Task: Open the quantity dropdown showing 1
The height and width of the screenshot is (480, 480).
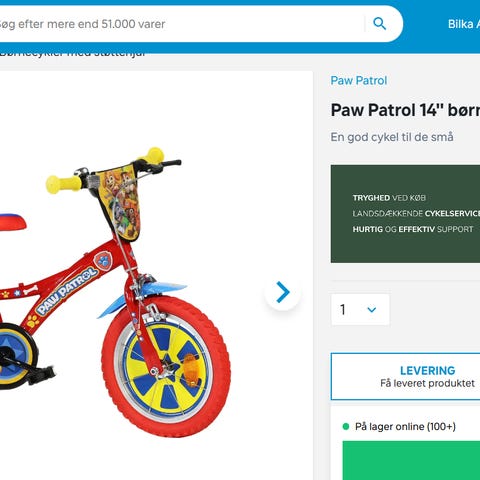Action: point(360,309)
